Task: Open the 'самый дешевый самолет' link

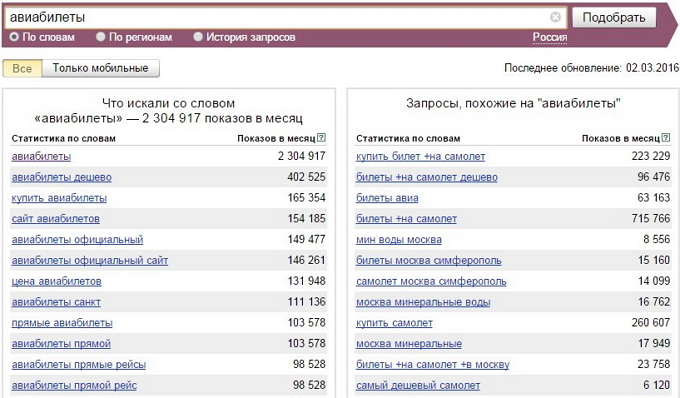Action: coord(418,385)
